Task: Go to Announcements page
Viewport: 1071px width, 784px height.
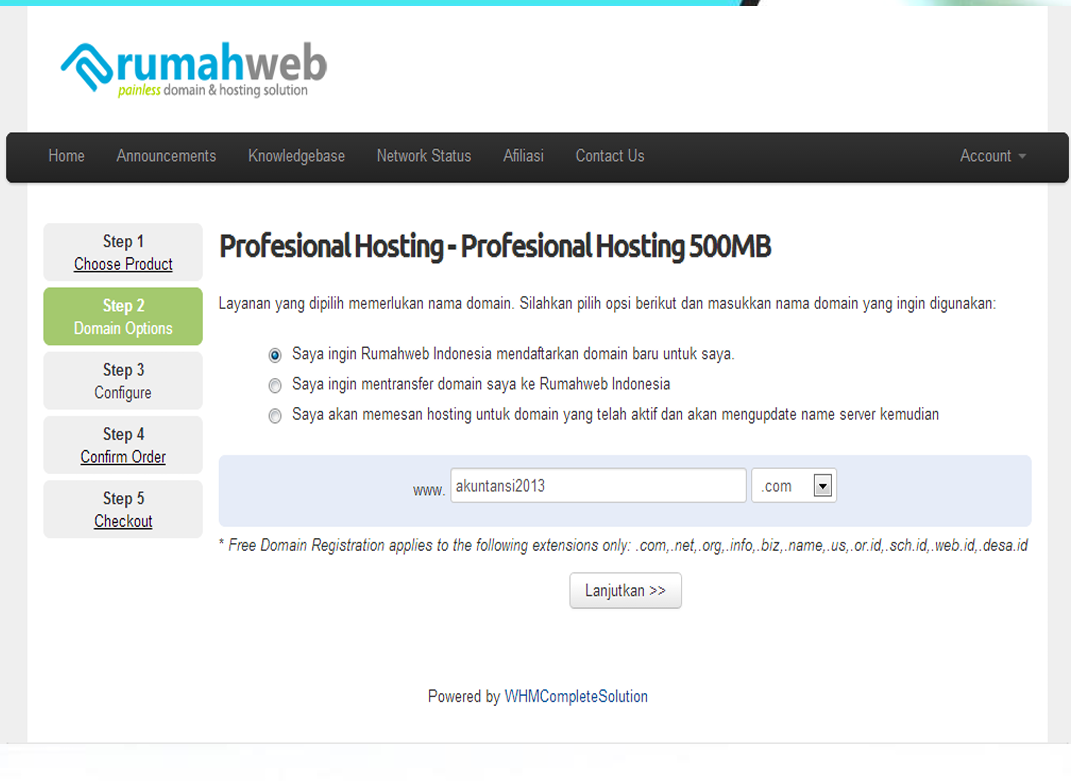Action: pos(166,156)
